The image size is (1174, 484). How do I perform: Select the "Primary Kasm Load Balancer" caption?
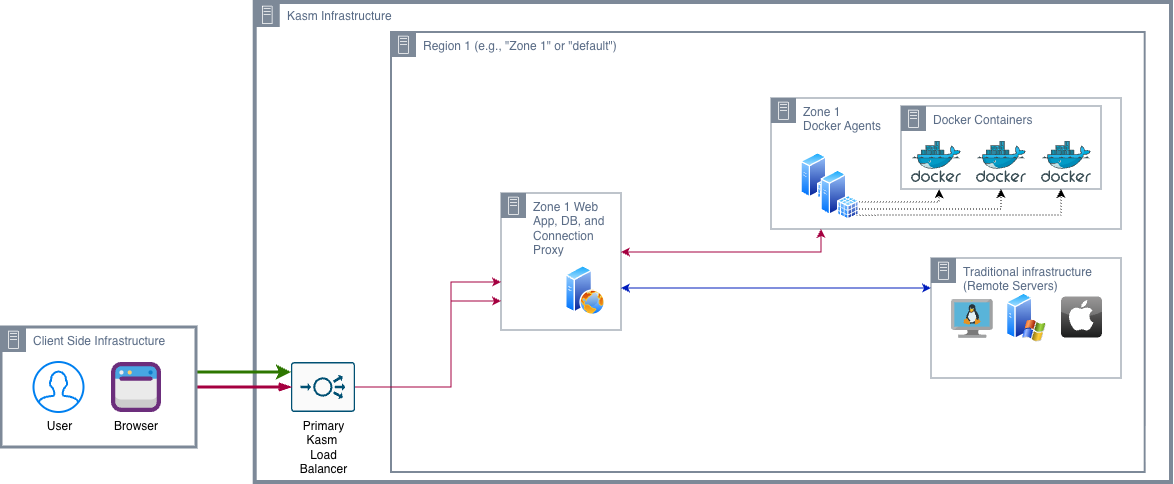(x=323, y=447)
